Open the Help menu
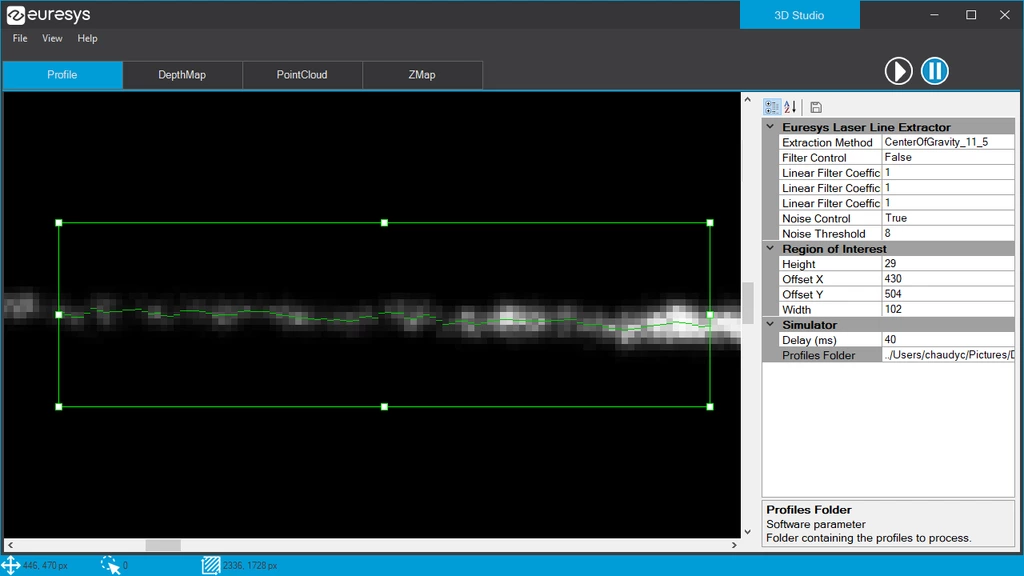 87,38
